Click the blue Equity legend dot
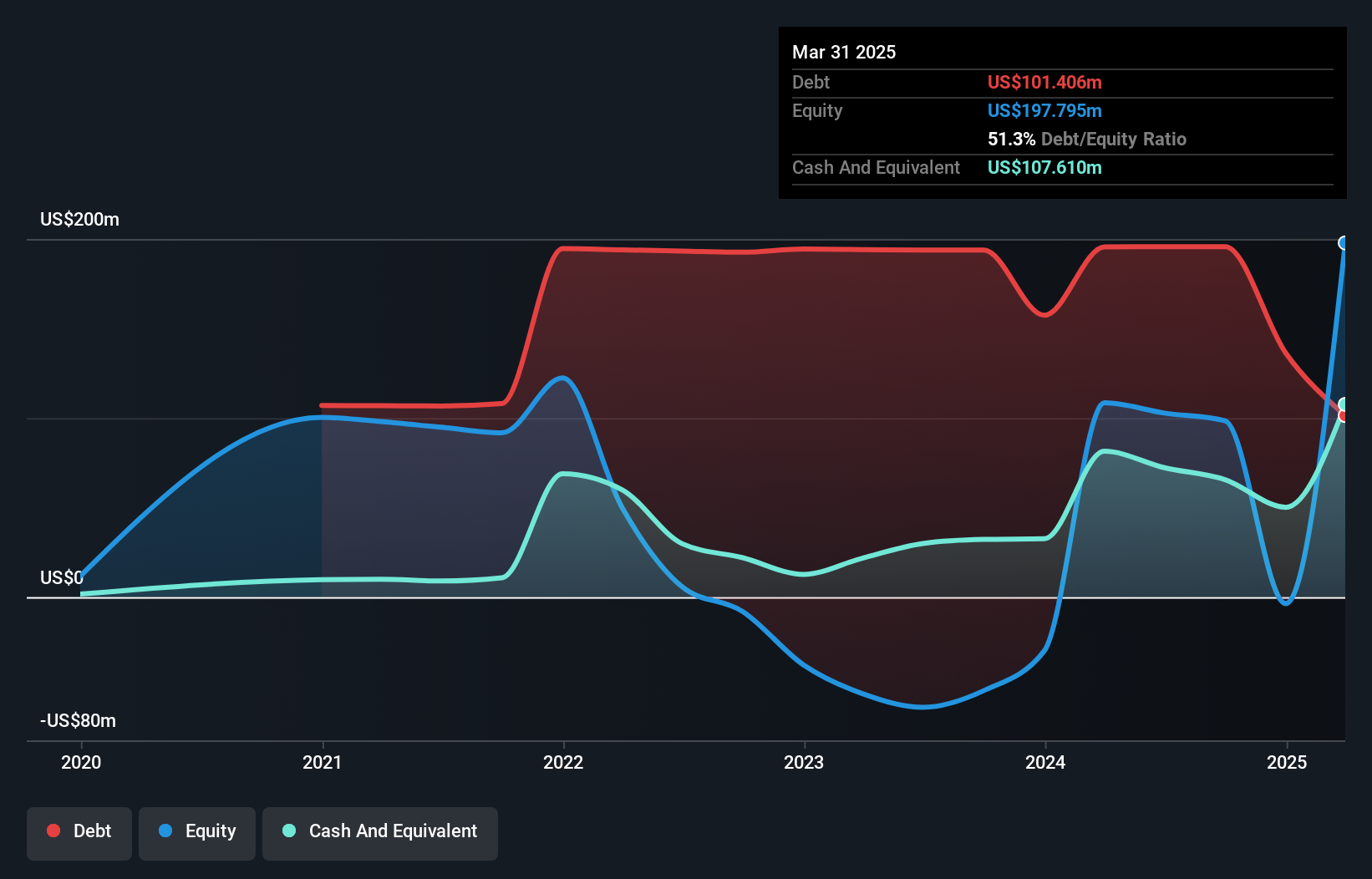The width and height of the screenshot is (1372, 879). (165, 831)
